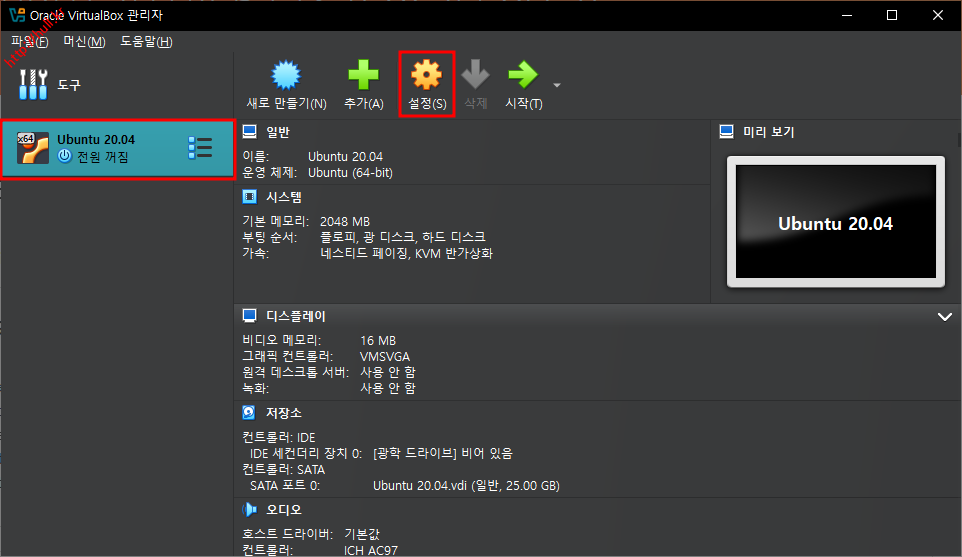Click the 16 MB video memory value
The height and width of the screenshot is (557, 962).
point(378,340)
